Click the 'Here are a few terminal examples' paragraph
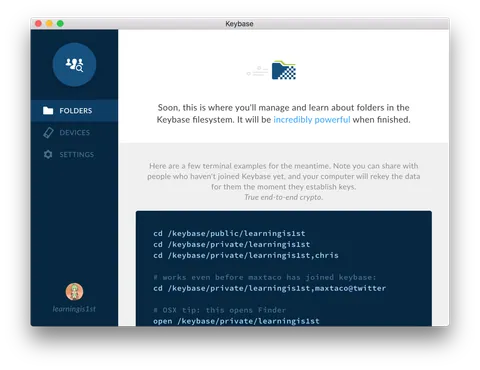Image resolution: width=480 pixels, height=370 pixels. coord(284,176)
